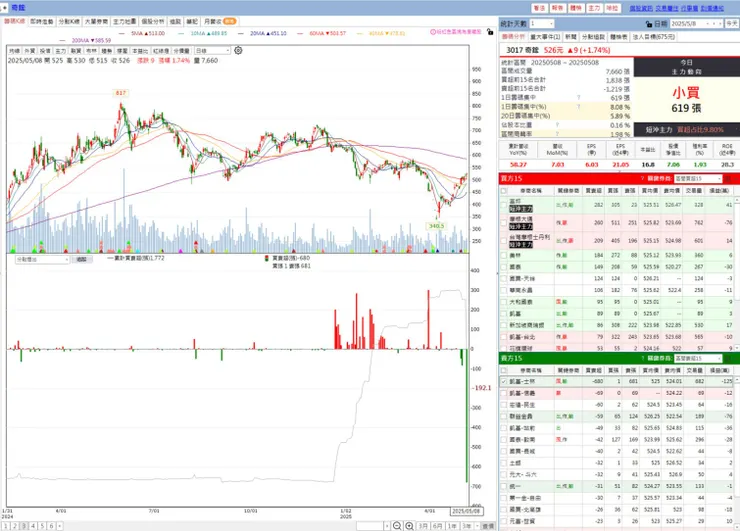Click the input box next to the zoom icons
740x531 pixels.
(x=370, y=526)
